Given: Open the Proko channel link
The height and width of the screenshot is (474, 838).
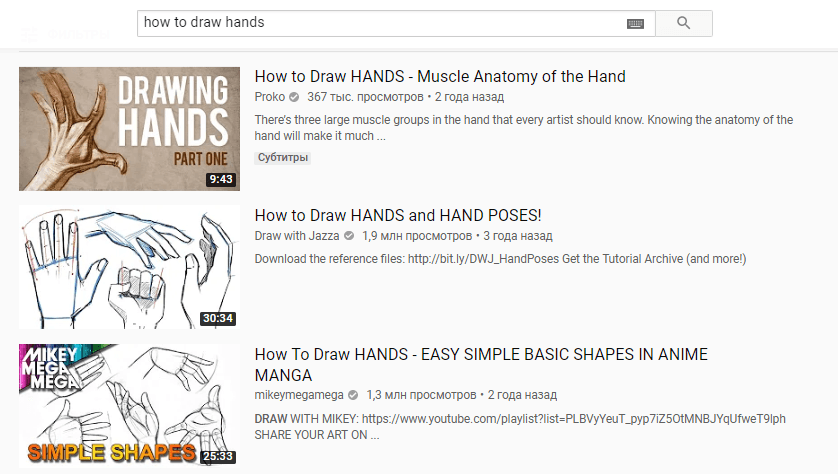Looking at the screenshot, I should [x=270, y=97].
